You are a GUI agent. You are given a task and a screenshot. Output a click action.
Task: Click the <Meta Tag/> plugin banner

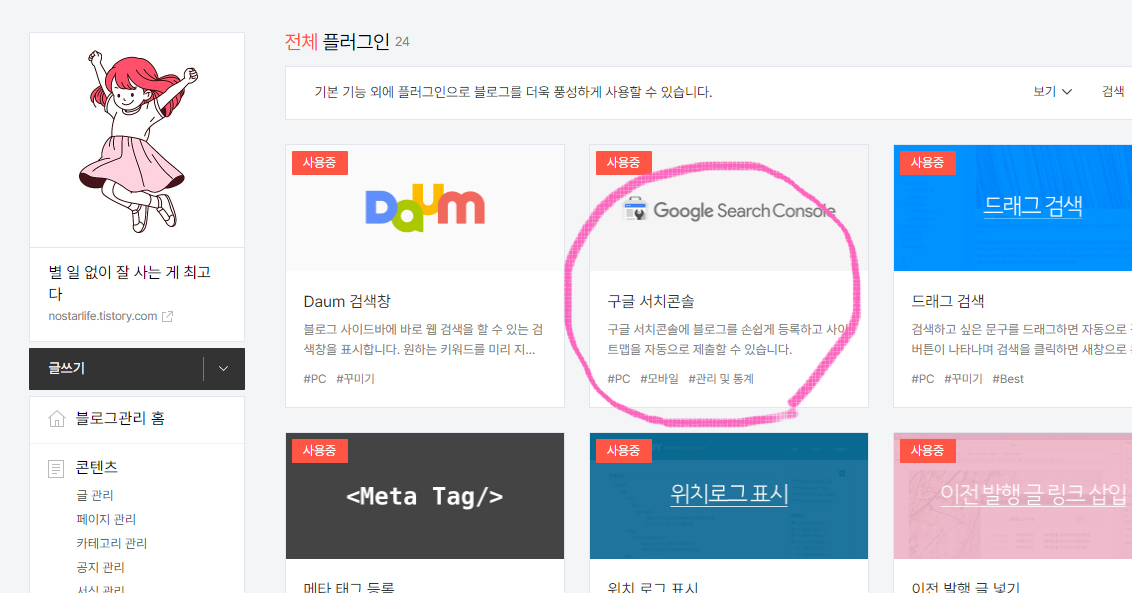tap(424, 496)
